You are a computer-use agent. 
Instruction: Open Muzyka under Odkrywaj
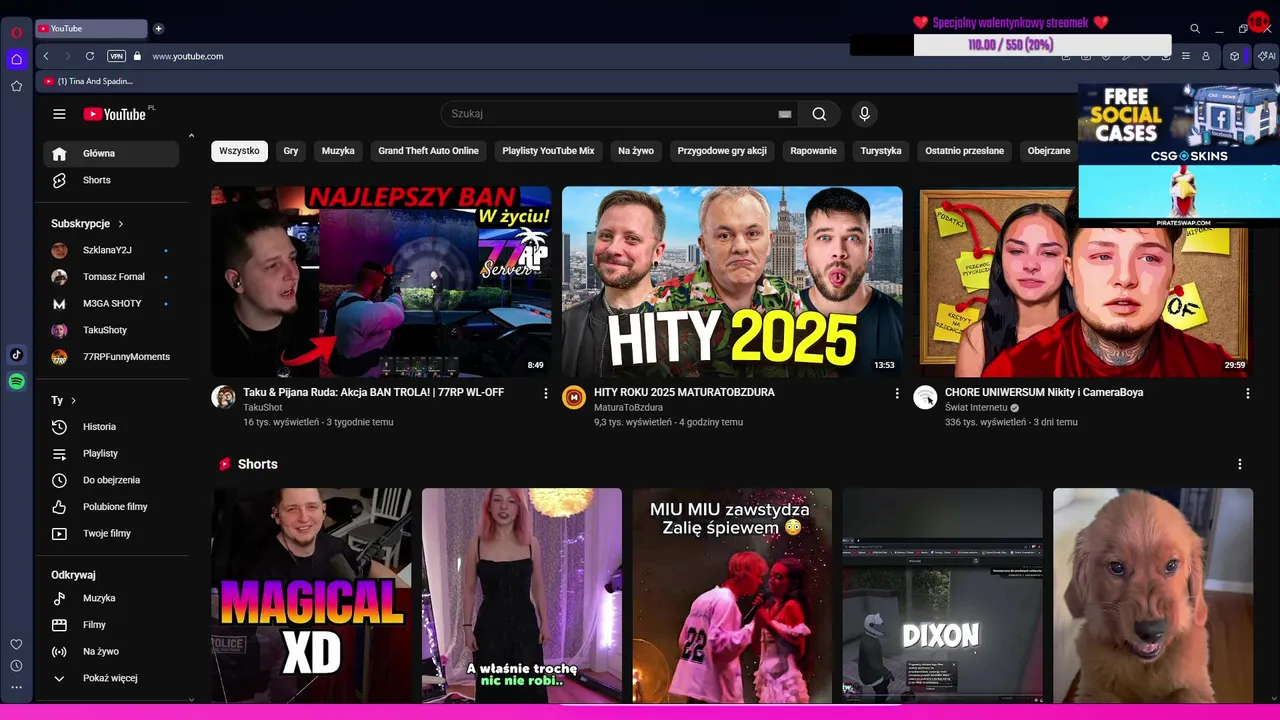pos(111,598)
